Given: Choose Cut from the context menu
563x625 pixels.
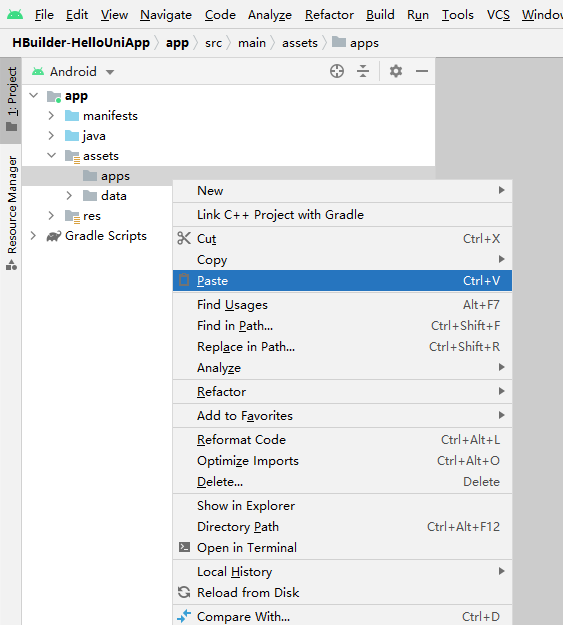Looking at the screenshot, I should click(x=343, y=239).
